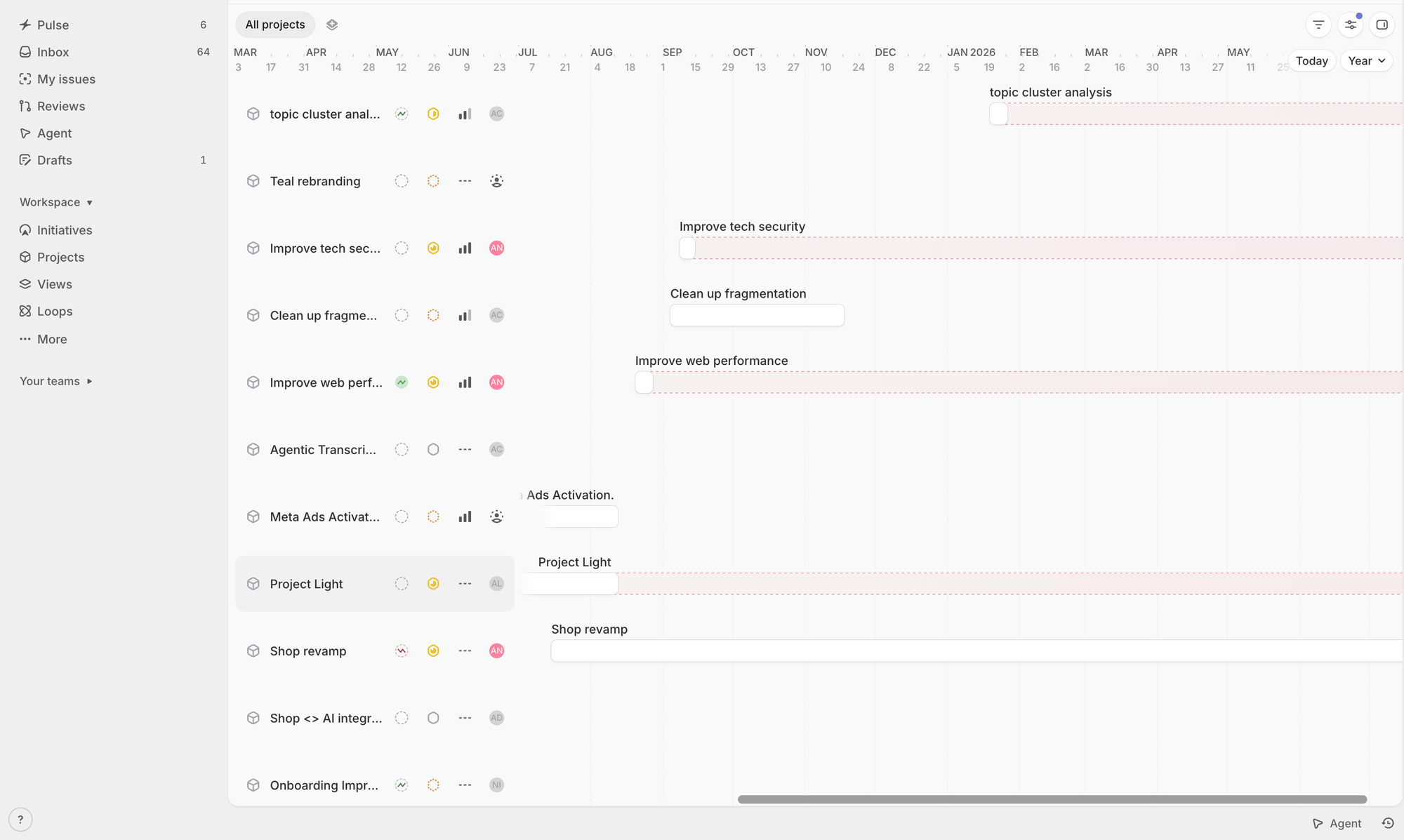This screenshot has height=840, width=1404.
Task: Open the help question mark button
Action: [20, 820]
